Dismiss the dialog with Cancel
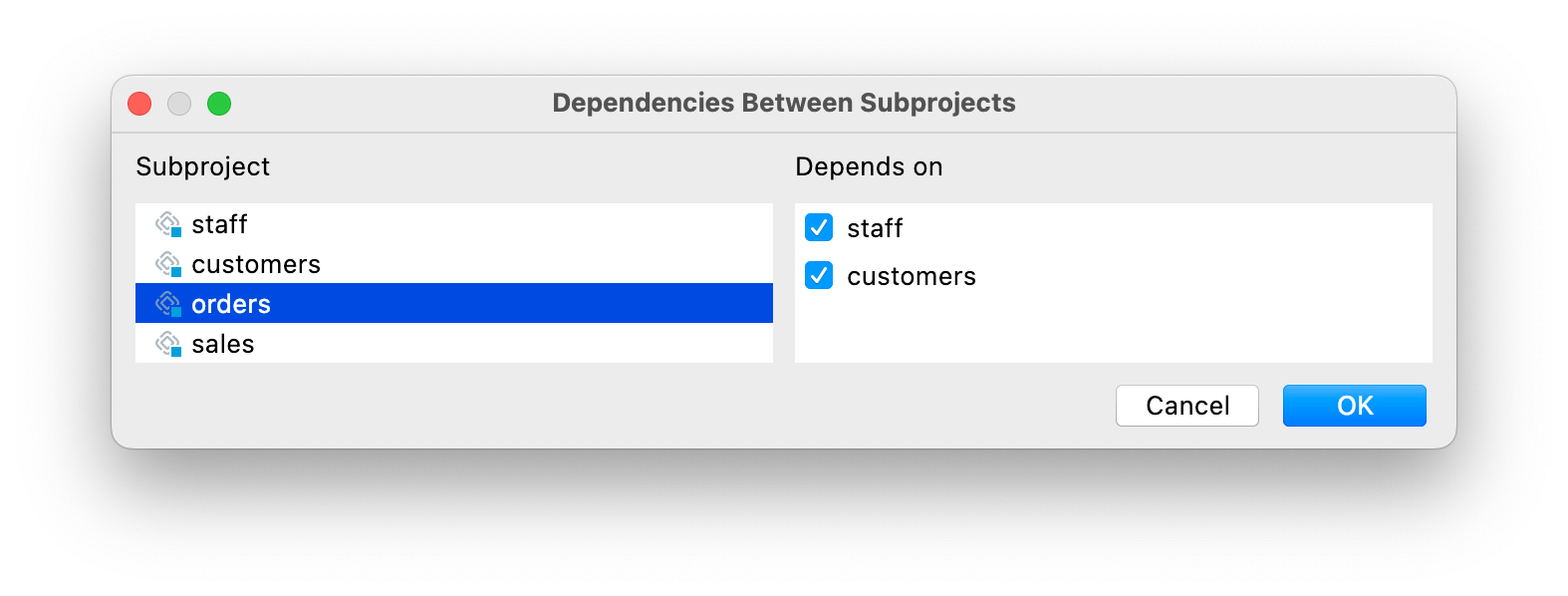The width and height of the screenshot is (1568, 596). [1187, 406]
